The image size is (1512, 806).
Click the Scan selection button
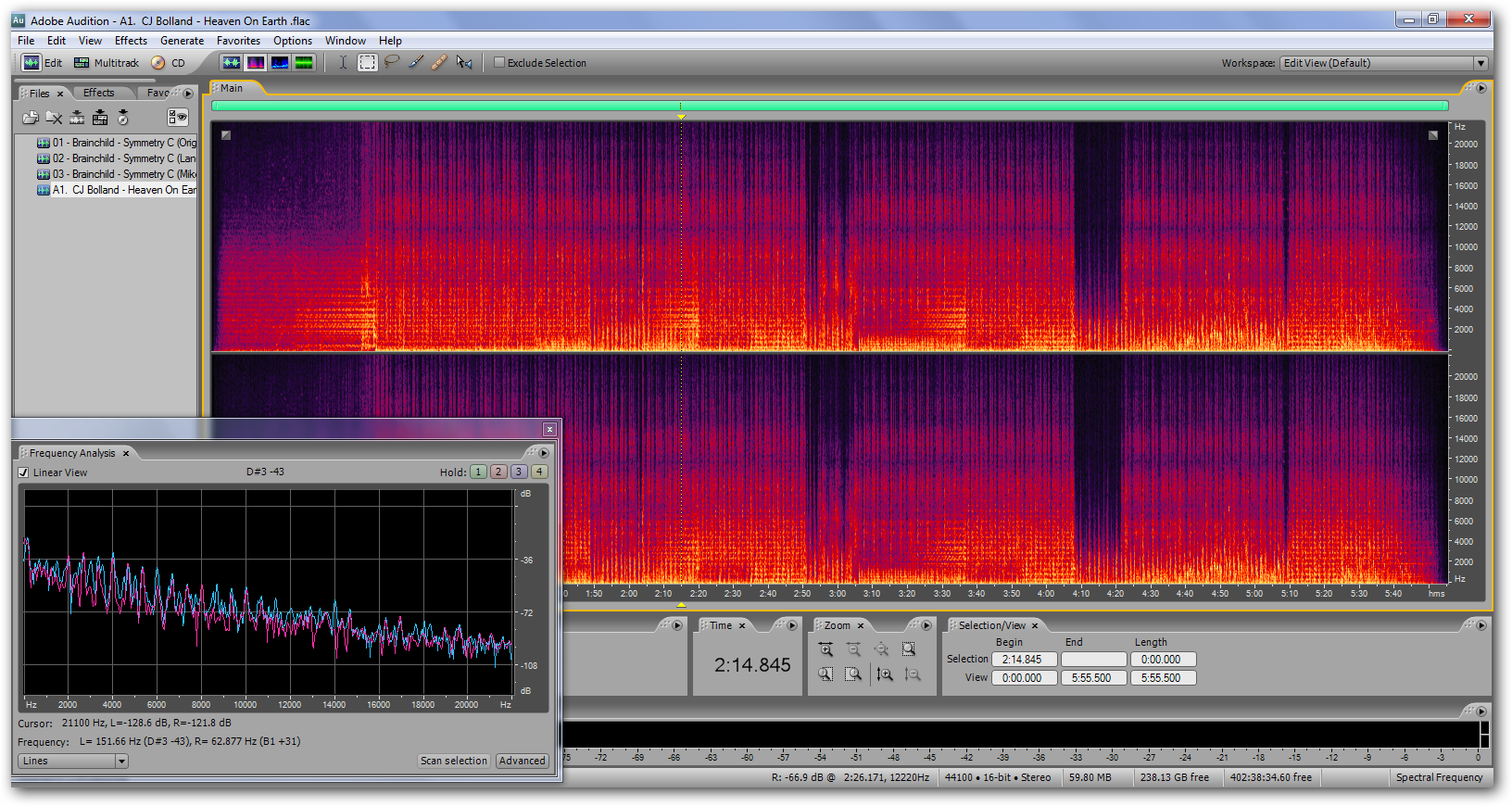click(453, 761)
